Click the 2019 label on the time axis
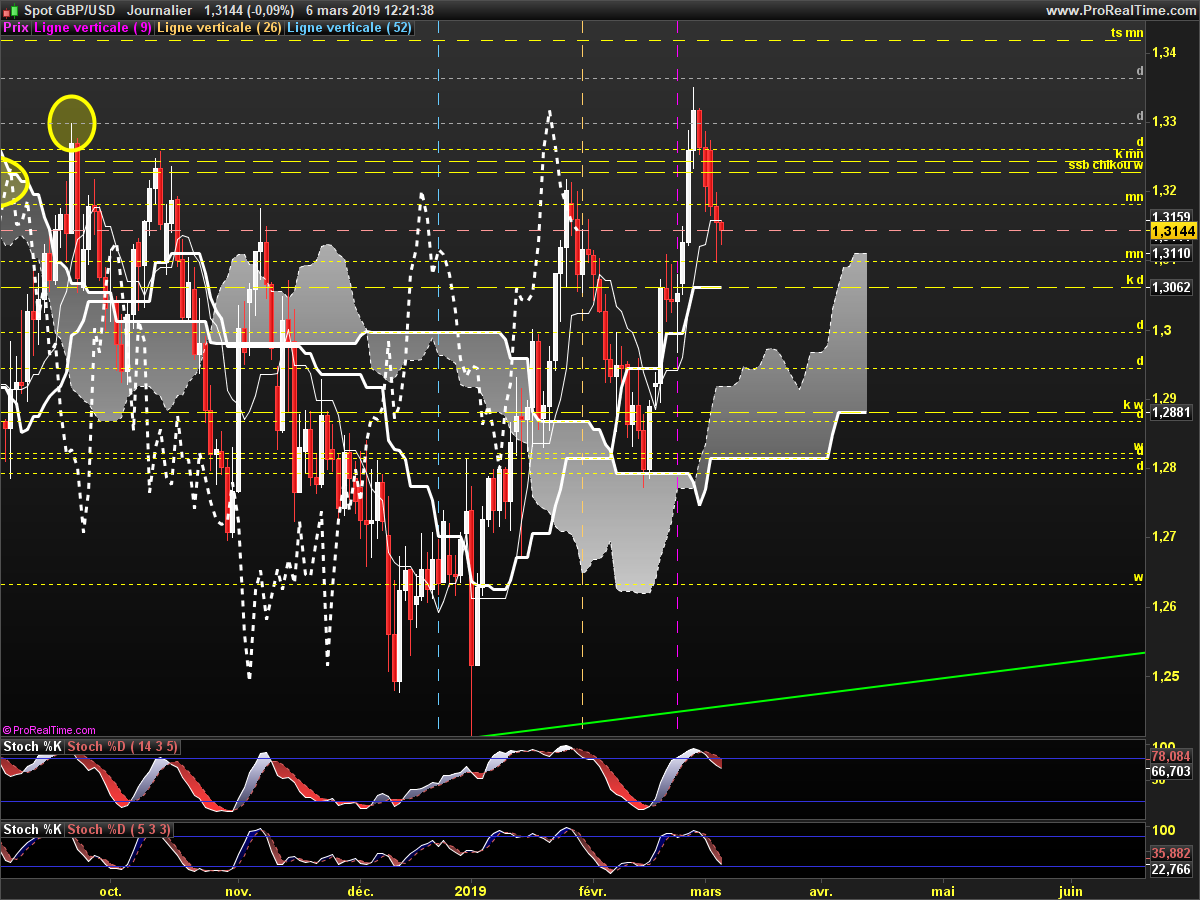This screenshot has height=900, width=1200. (x=470, y=890)
